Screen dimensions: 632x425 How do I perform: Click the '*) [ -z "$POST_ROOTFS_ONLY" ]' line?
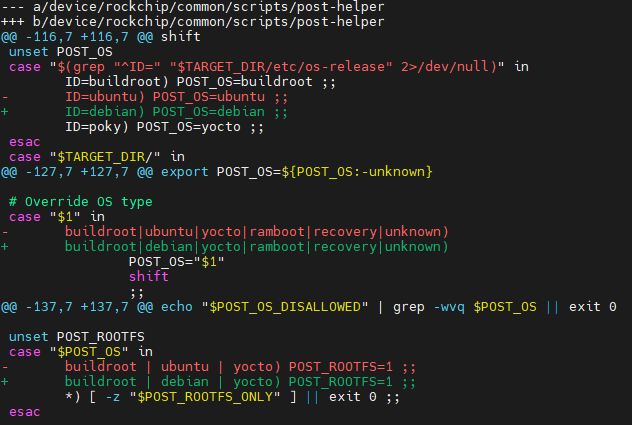tap(233, 397)
